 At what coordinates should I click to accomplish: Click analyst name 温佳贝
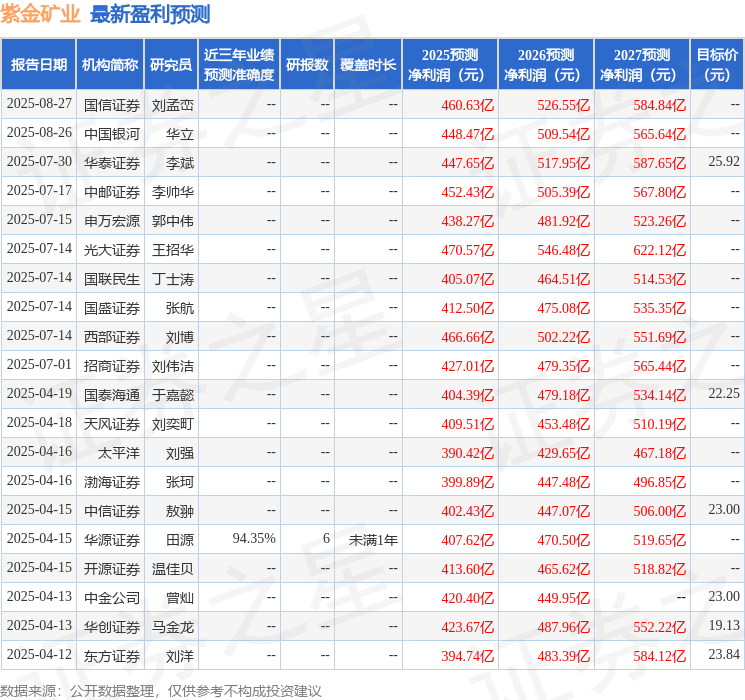(x=173, y=569)
